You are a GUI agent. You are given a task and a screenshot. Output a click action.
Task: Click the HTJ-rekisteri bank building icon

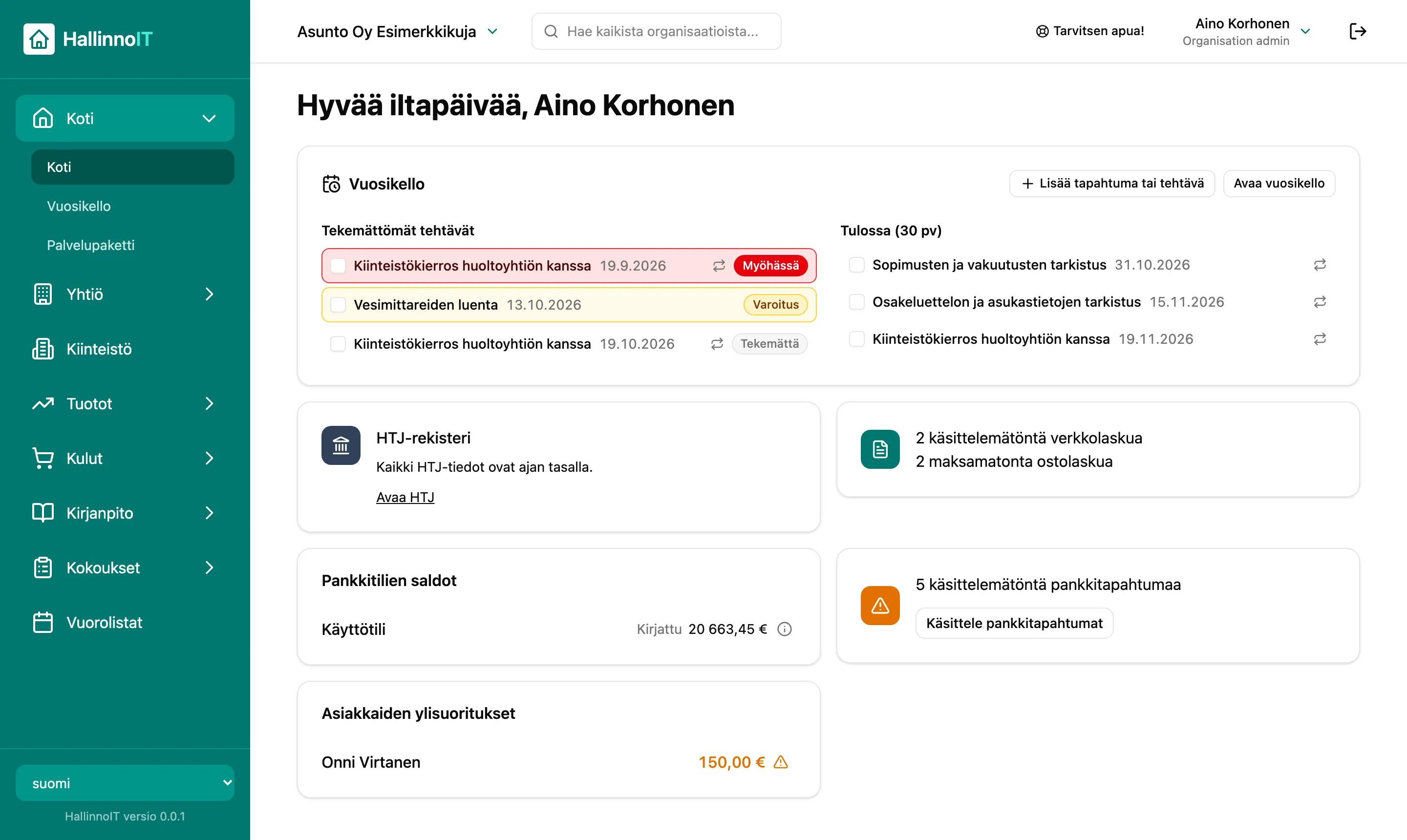(341, 445)
